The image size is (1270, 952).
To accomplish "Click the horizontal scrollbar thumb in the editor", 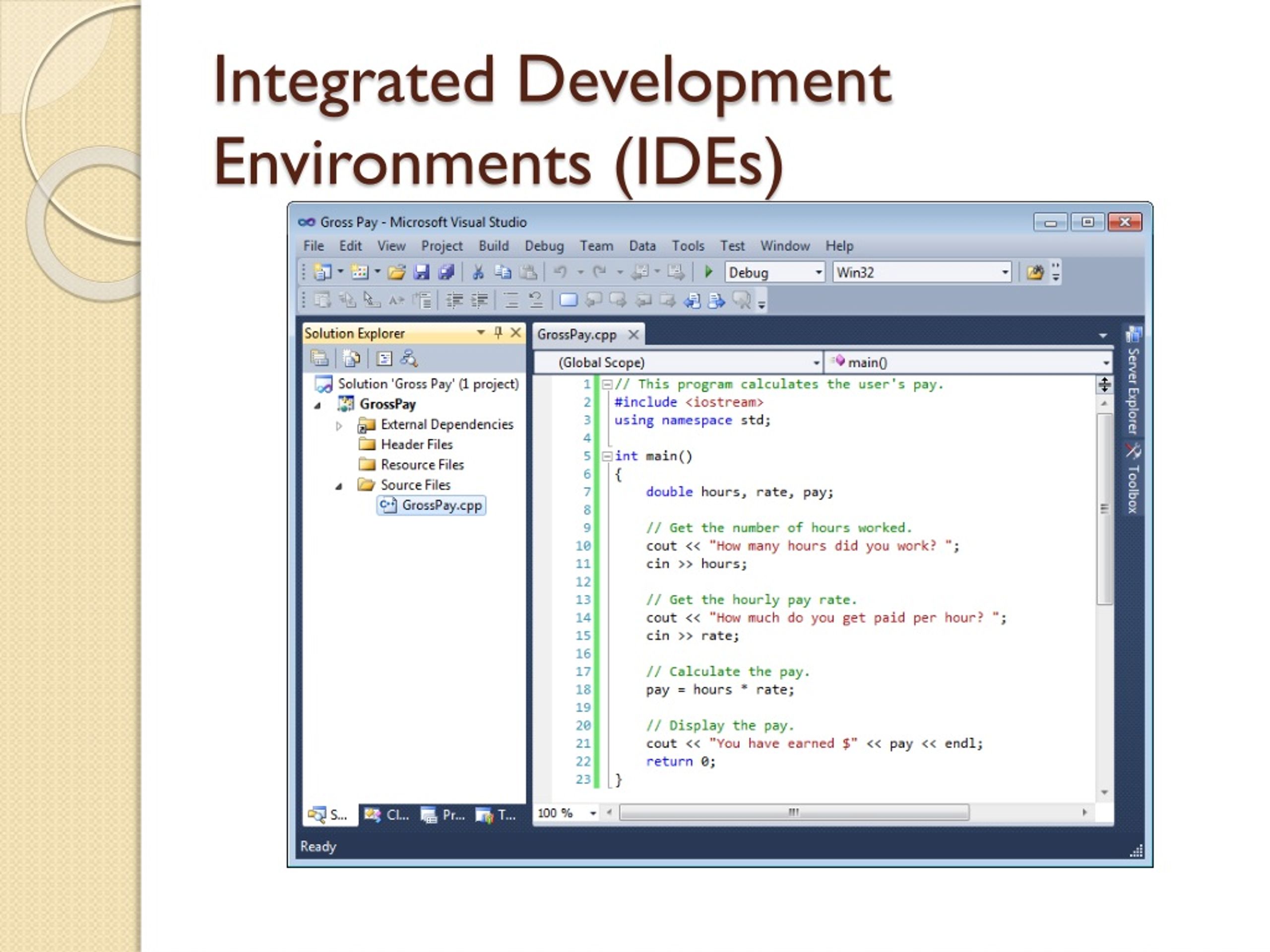I will pos(794,813).
